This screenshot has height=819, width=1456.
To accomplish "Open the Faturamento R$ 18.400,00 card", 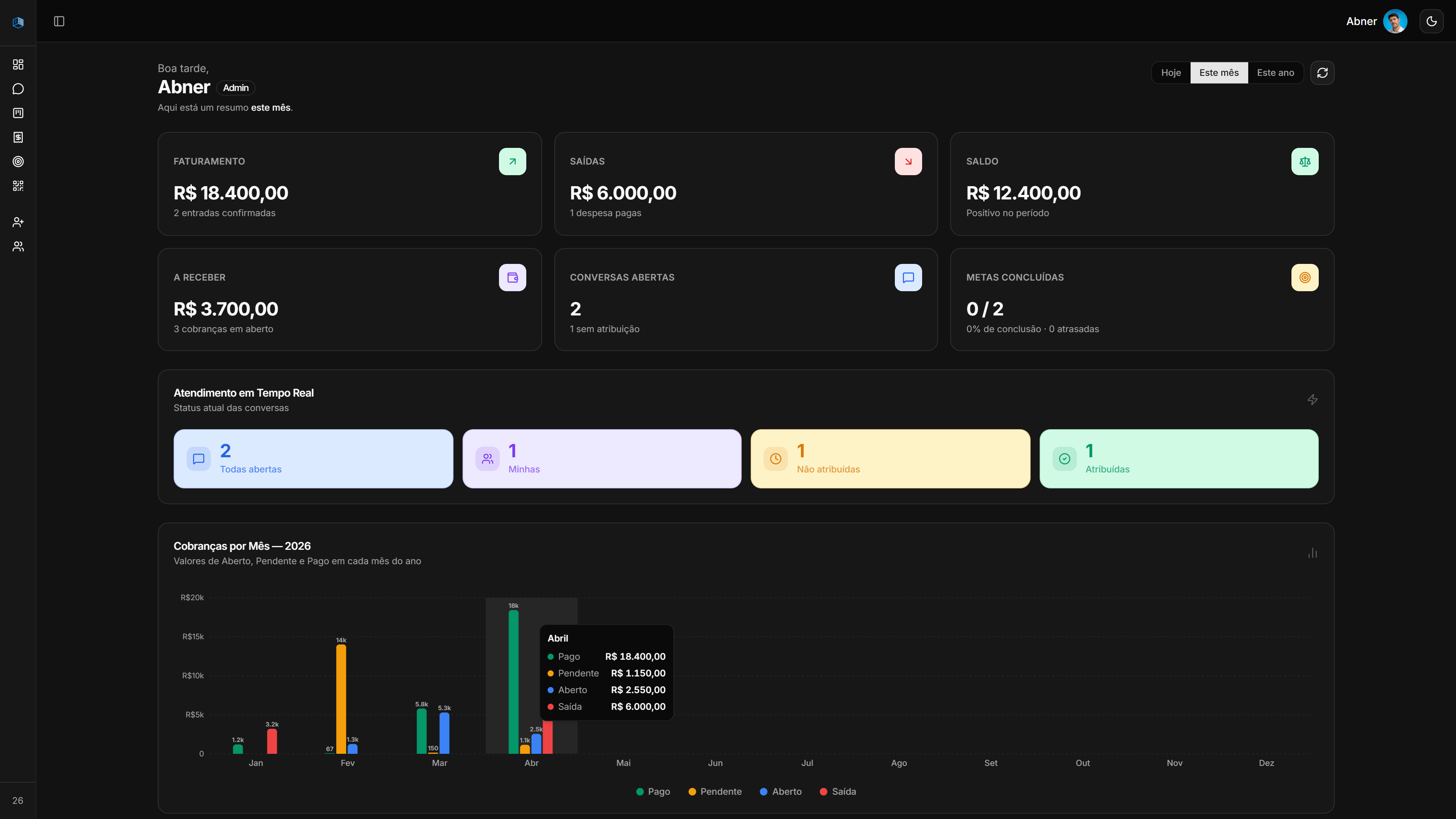I will (x=349, y=184).
